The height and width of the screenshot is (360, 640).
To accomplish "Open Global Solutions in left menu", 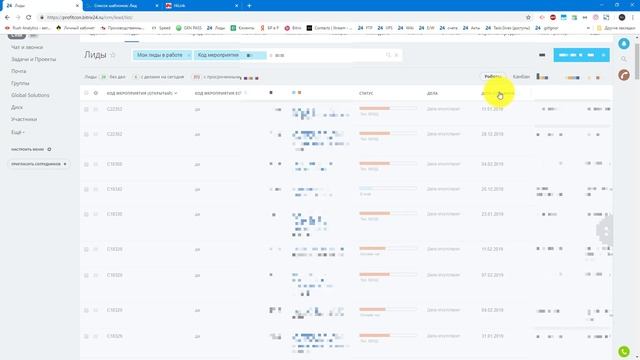I will coord(30,95).
